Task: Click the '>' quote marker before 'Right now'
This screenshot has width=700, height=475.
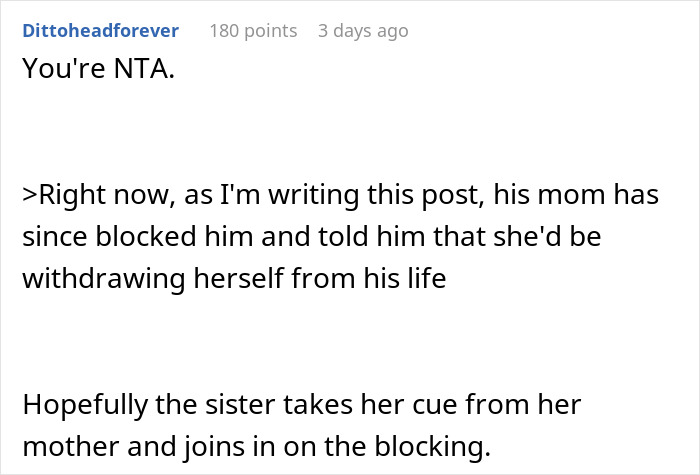Action: coord(28,196)
